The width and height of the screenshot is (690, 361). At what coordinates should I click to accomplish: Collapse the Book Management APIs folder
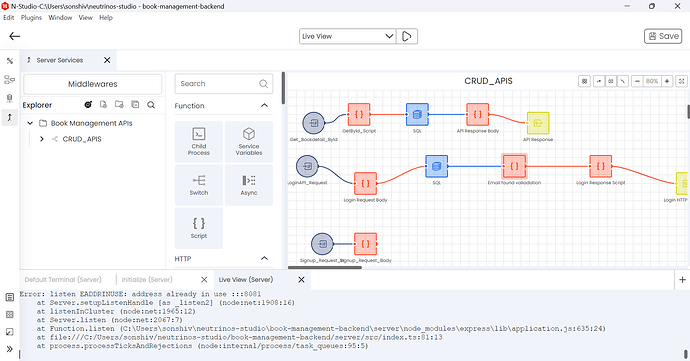30,123
